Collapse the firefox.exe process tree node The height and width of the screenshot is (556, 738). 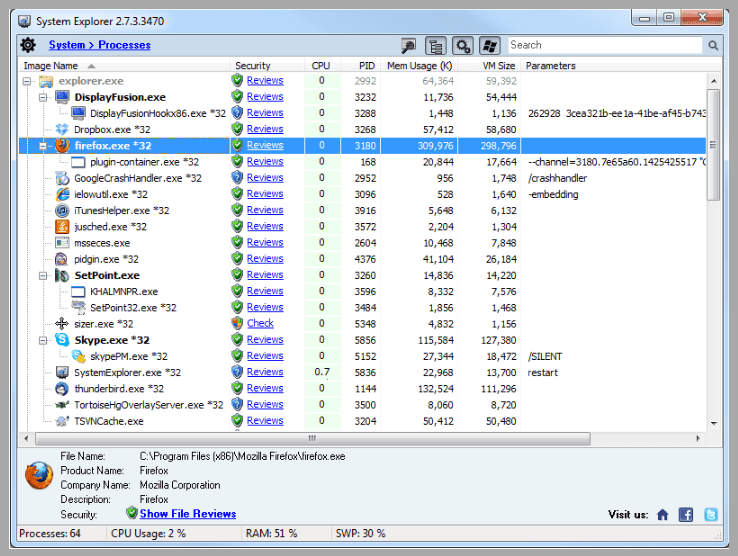click(x=44, y=146)
